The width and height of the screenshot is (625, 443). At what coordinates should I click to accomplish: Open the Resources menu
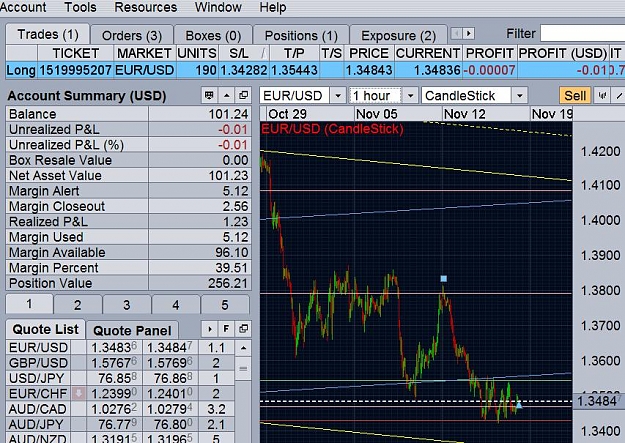pyautogui.click(x=145, y=7)
